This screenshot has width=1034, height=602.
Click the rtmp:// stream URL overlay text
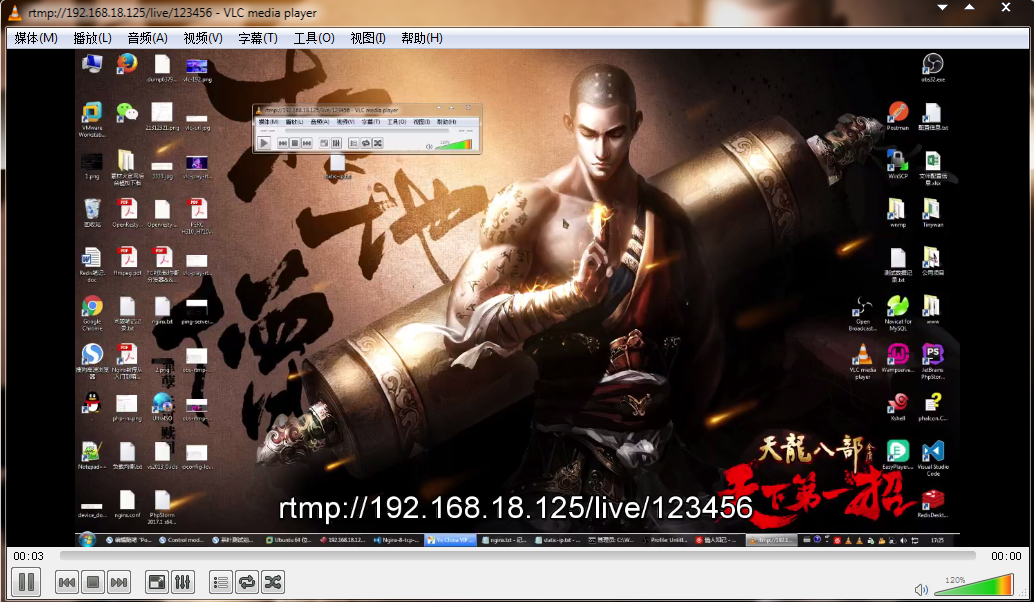pyautogui.click(x=516, y=508)
